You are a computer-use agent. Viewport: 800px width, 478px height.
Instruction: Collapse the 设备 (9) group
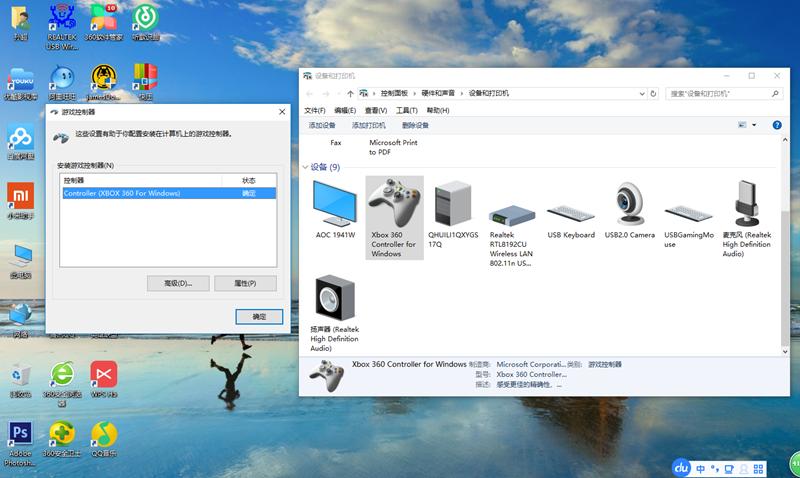305,167
